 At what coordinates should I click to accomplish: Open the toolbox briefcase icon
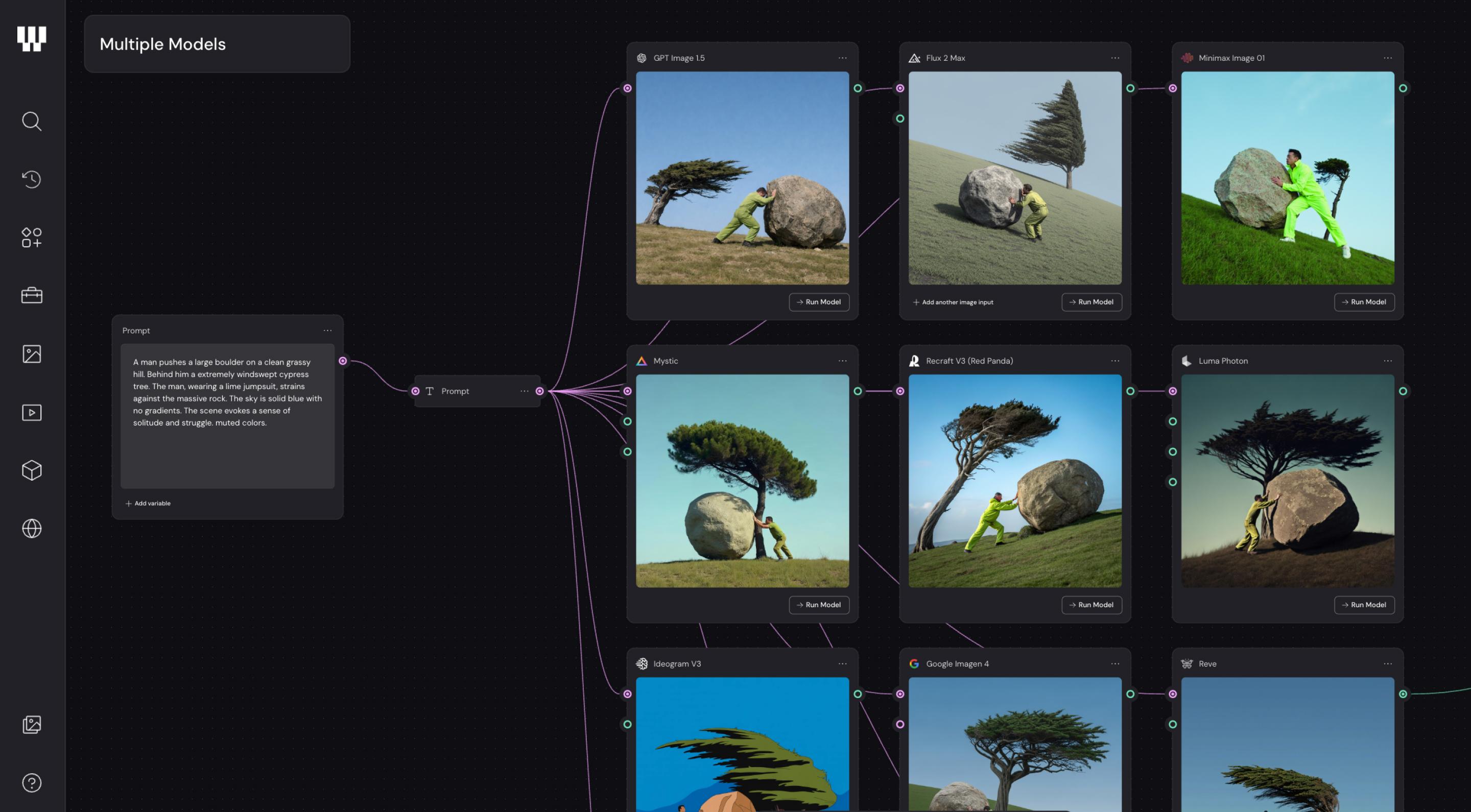31,295
